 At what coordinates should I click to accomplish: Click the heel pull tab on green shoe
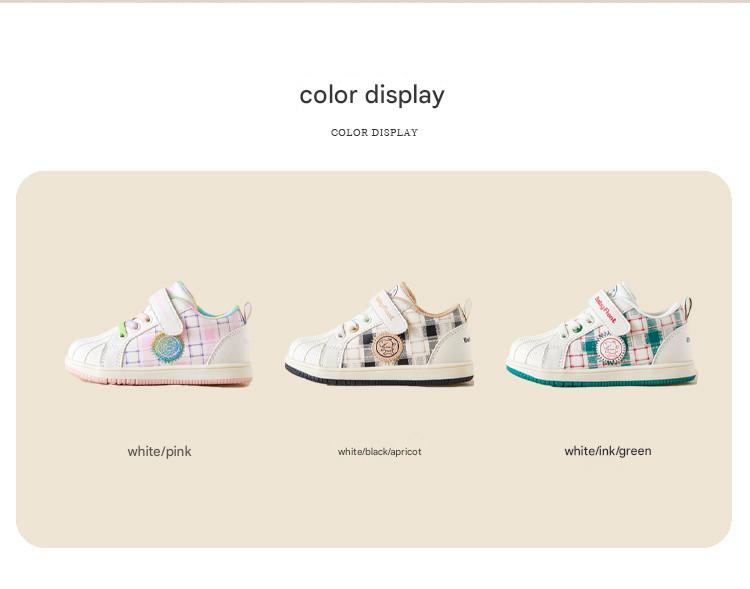click(x=688, y=309)
